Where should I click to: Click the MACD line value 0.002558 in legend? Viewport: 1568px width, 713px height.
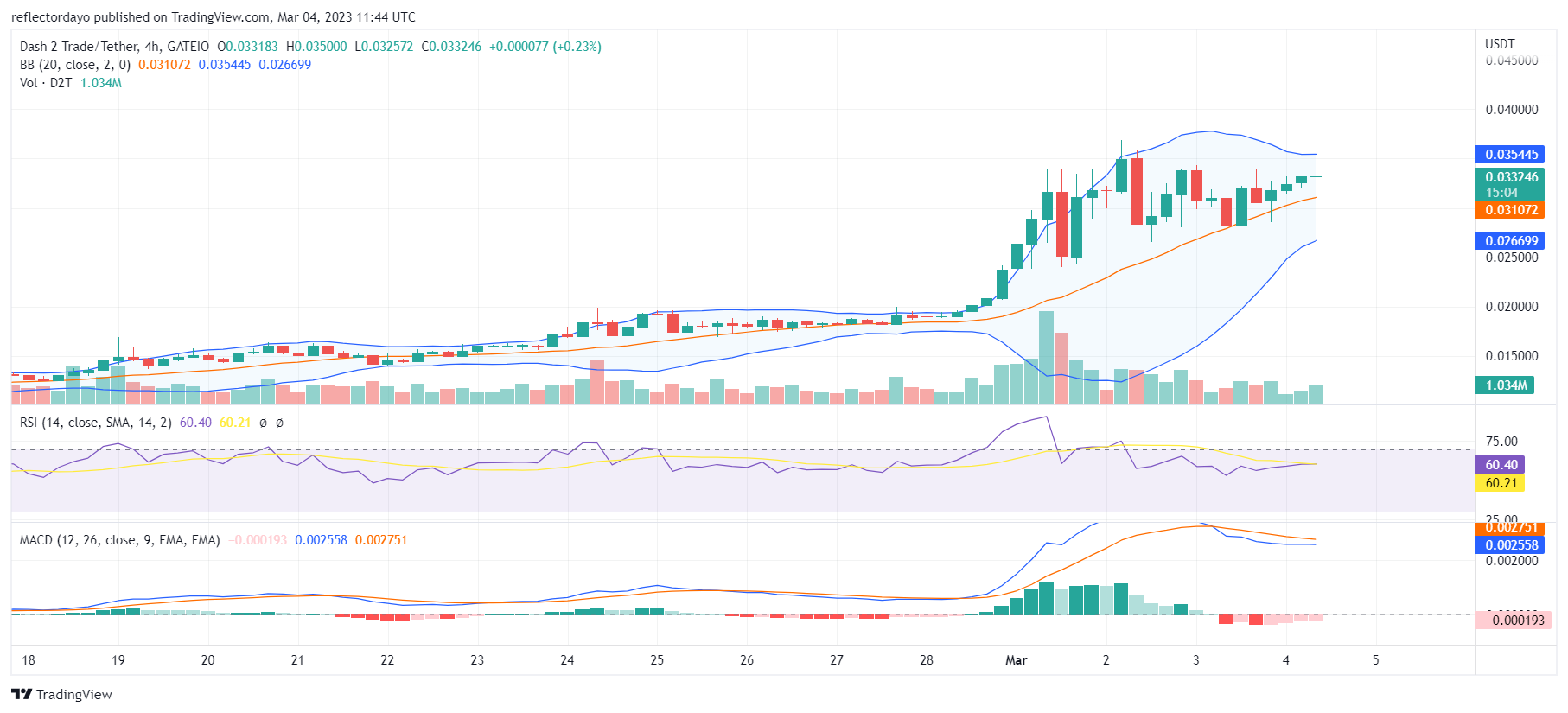(x=321, y=540)
